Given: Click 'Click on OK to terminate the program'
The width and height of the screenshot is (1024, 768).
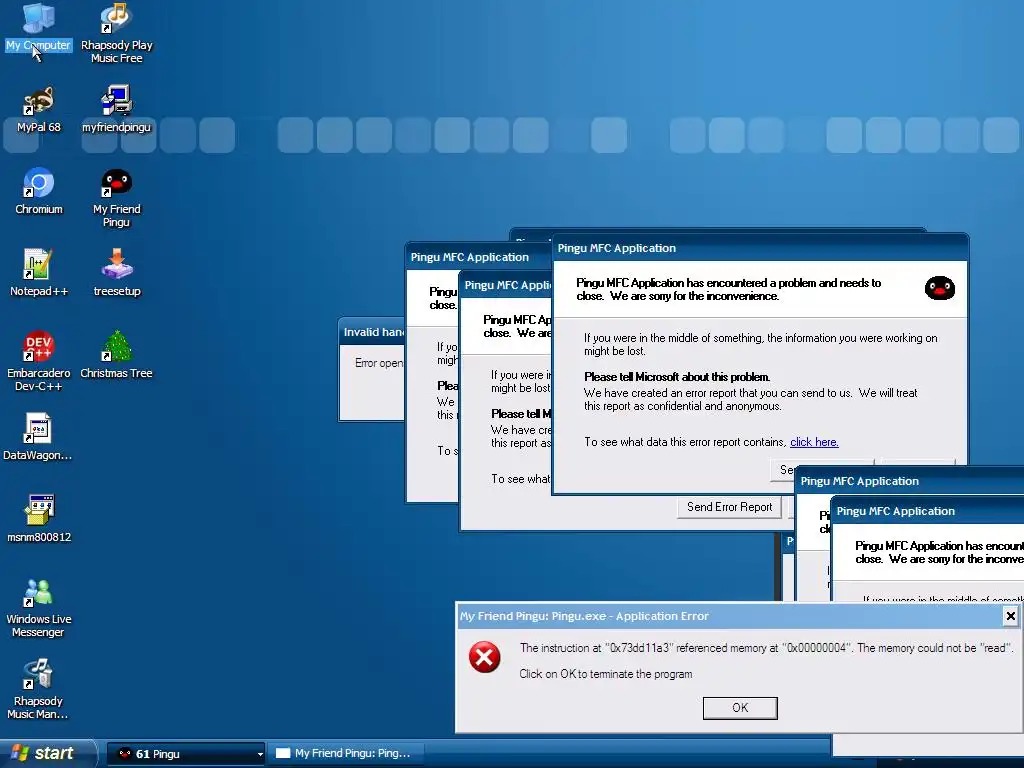Looking at the screenshot, I should [x=605, y=674].
